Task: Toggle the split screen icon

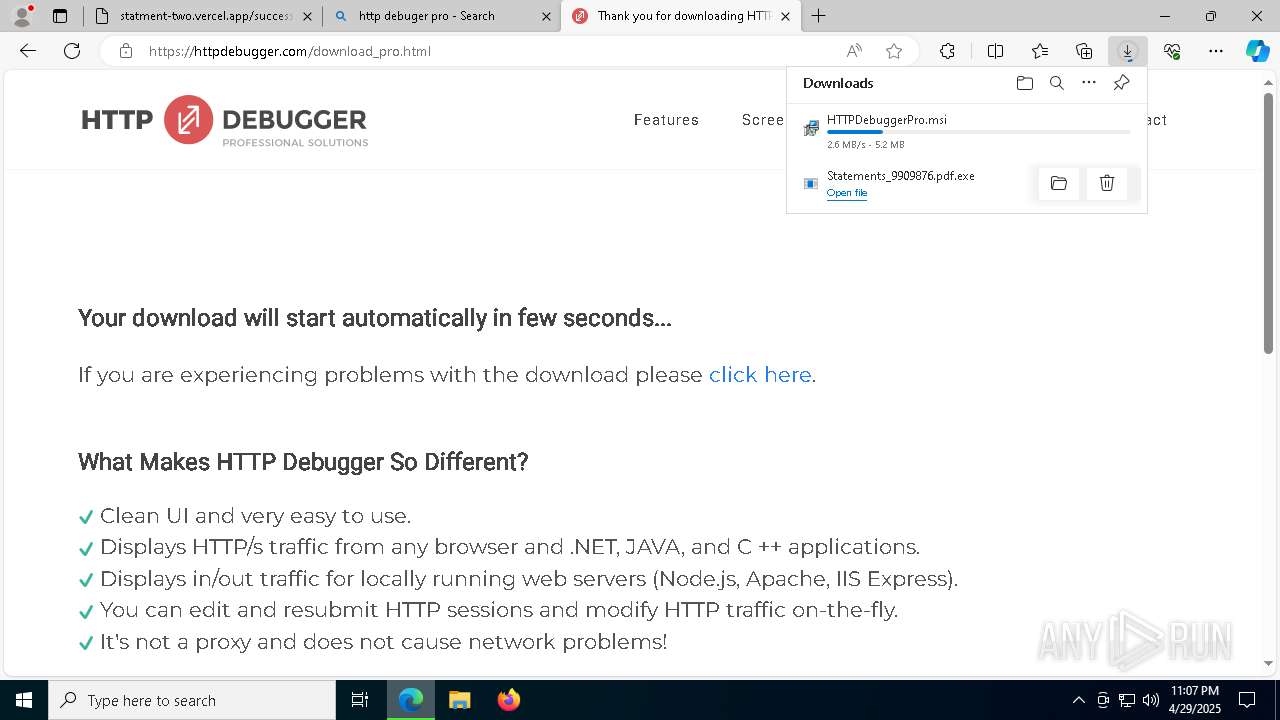Action: (x=995, y=51)
